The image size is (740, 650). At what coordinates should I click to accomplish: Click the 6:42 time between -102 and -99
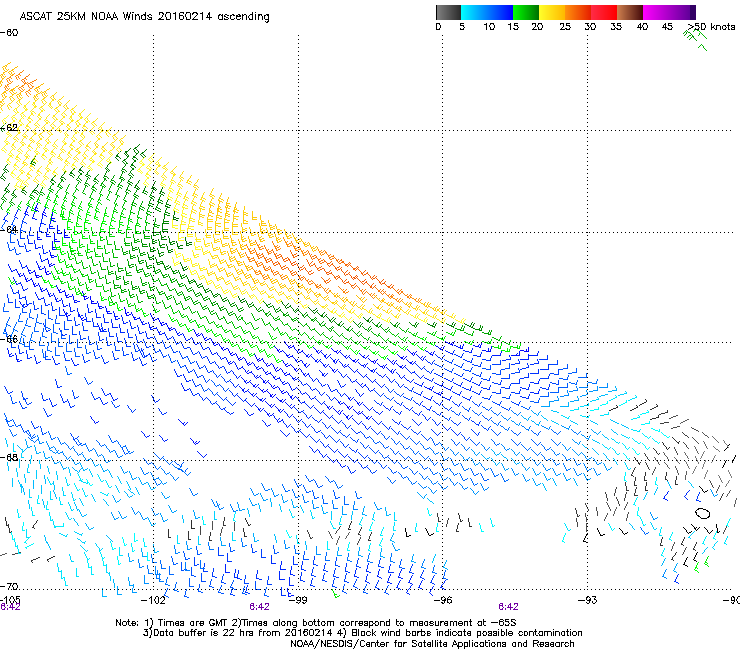260,607
